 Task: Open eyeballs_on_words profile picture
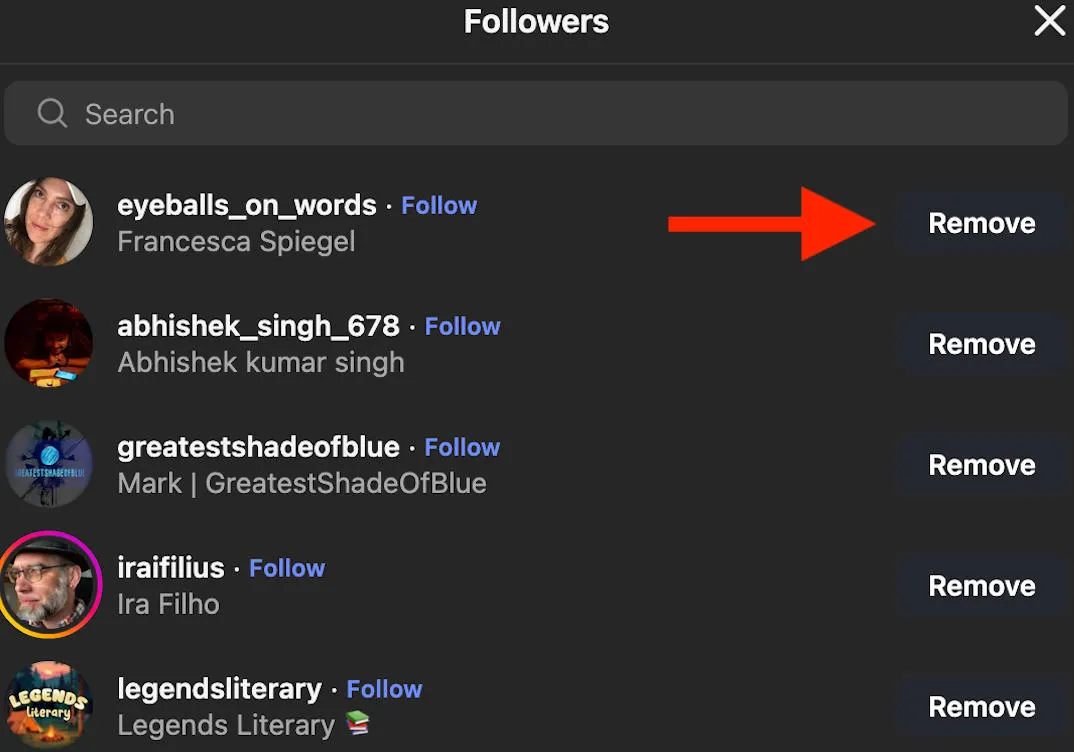[x=49, y=222]
